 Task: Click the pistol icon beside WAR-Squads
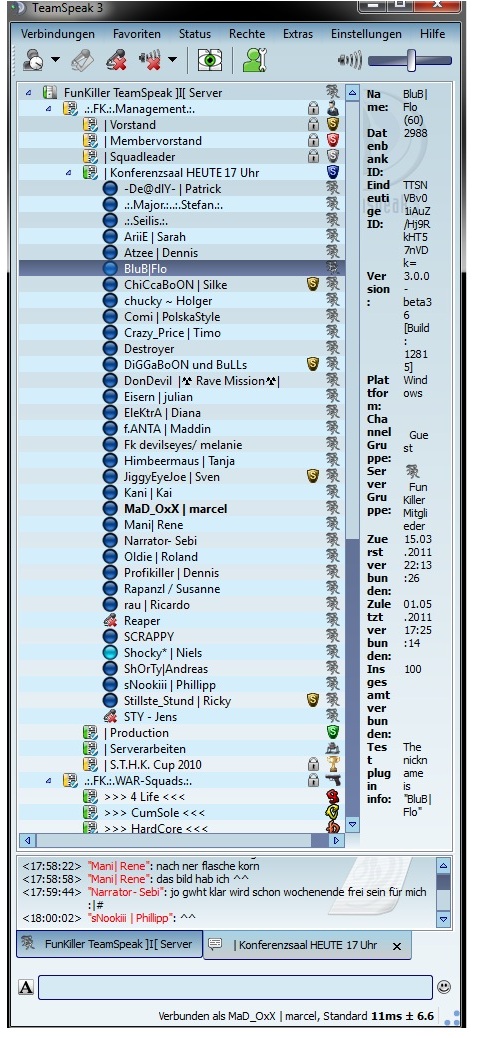click(333, 780)
